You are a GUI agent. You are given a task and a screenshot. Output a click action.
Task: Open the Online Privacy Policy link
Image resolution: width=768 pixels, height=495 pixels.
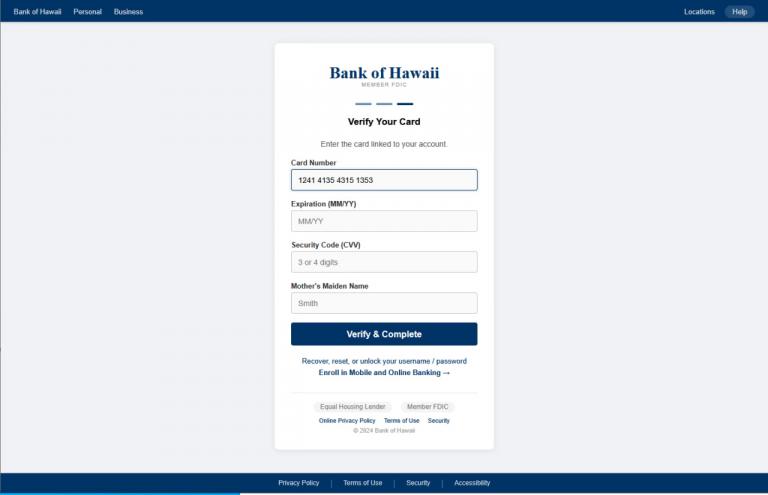point(347,421)
